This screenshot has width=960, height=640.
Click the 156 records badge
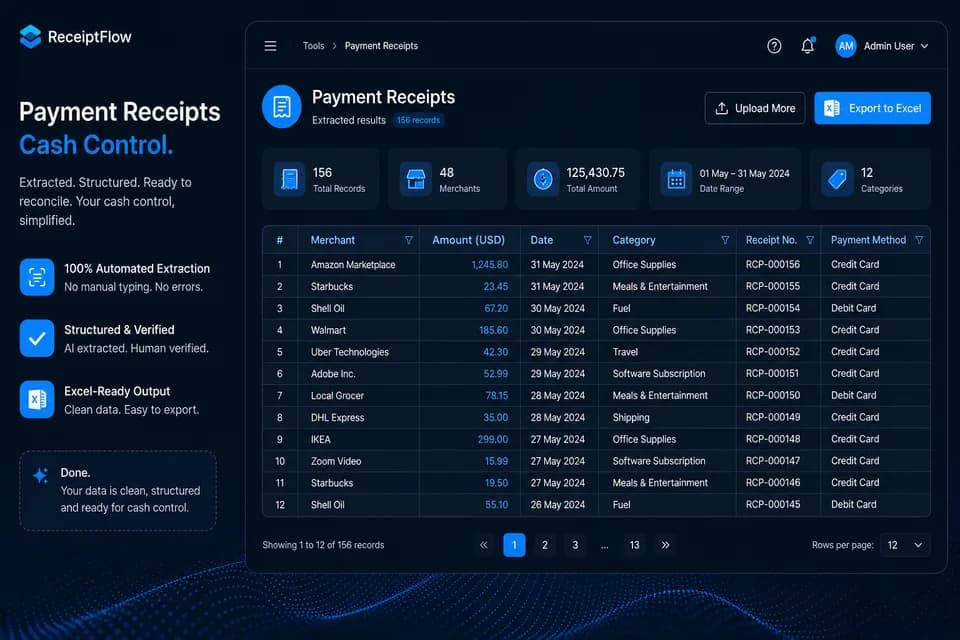(x=418, y=120)
